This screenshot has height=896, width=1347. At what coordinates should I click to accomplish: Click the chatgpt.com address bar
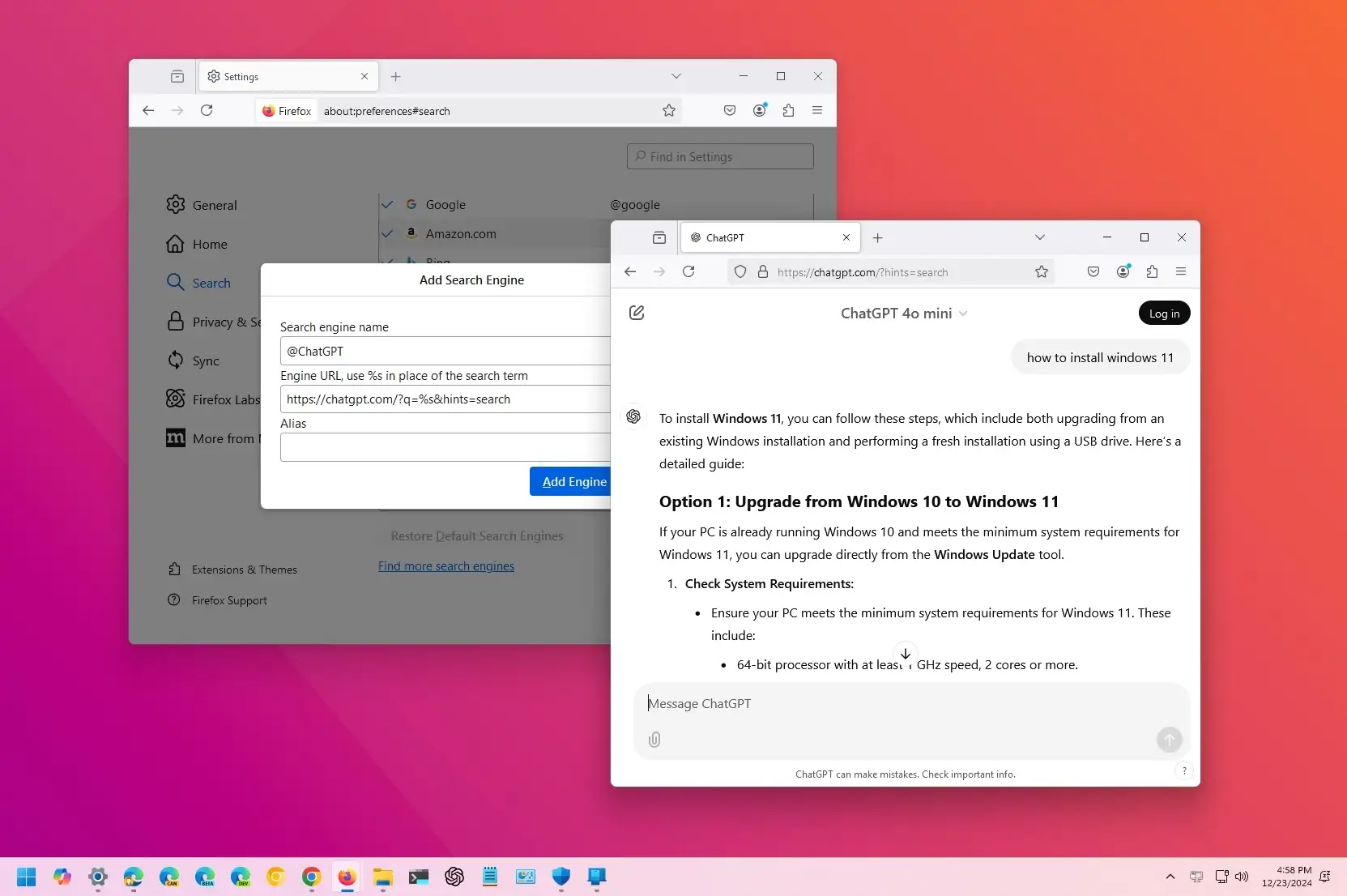(891, 271)
